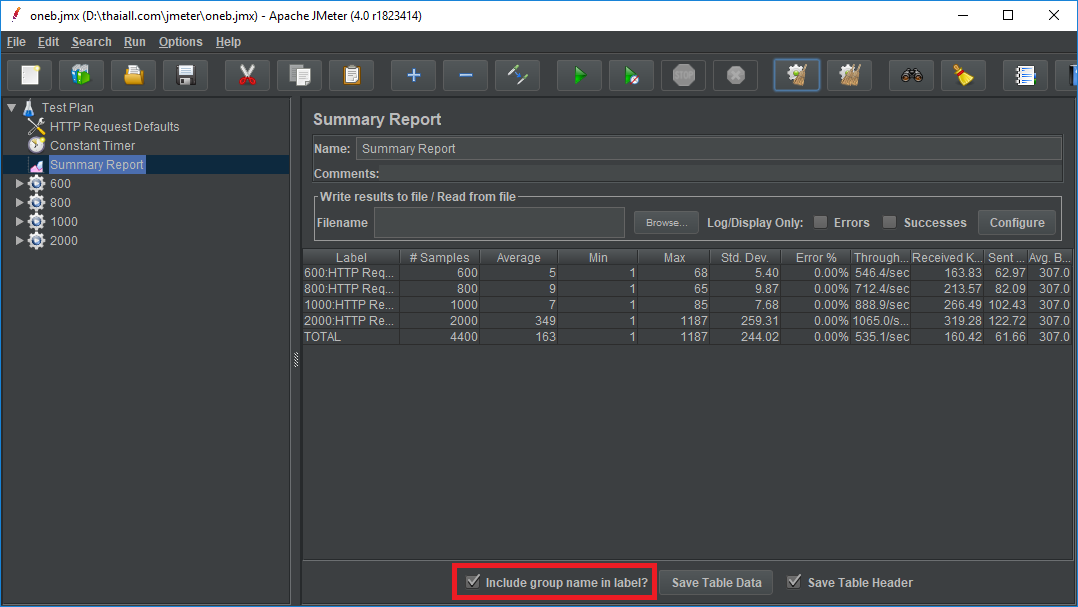This screenshot has height=607, width=1078.
Task: Click the Save test plan floppy icon
Action: 185,76
